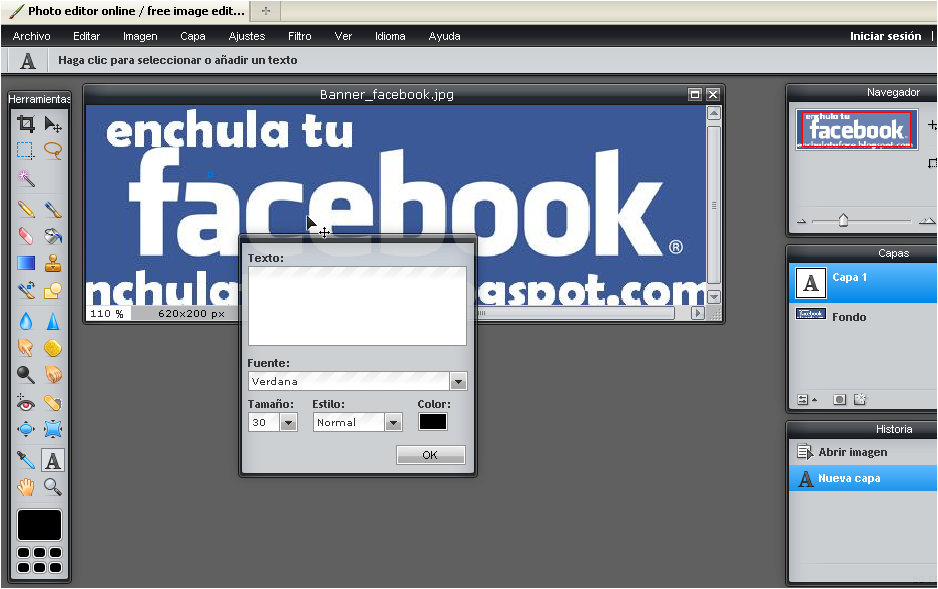Open the Filtro menu

click(300, 36)
